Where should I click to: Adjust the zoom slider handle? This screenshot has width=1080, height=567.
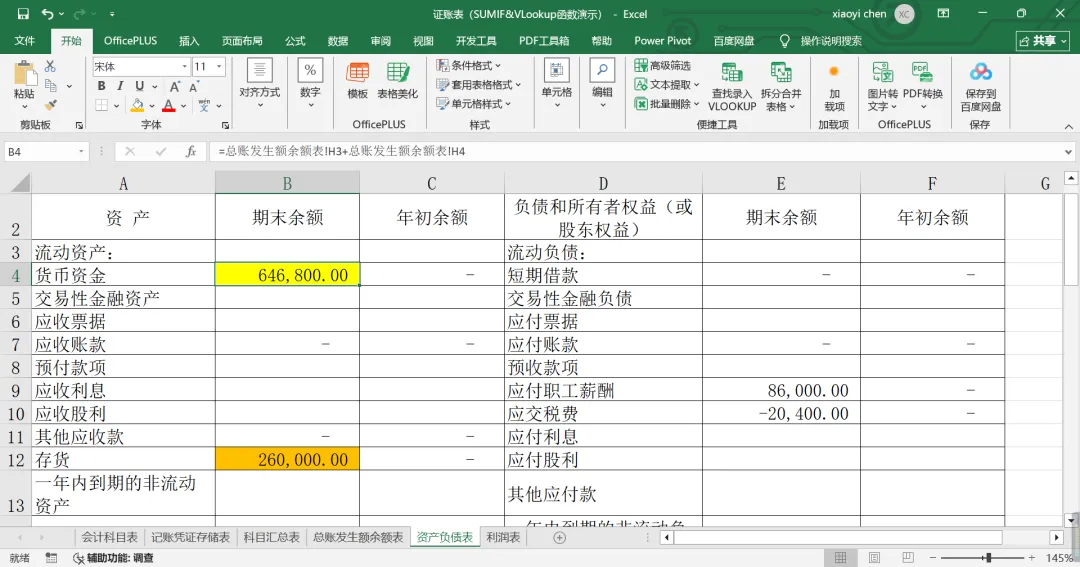988,557
